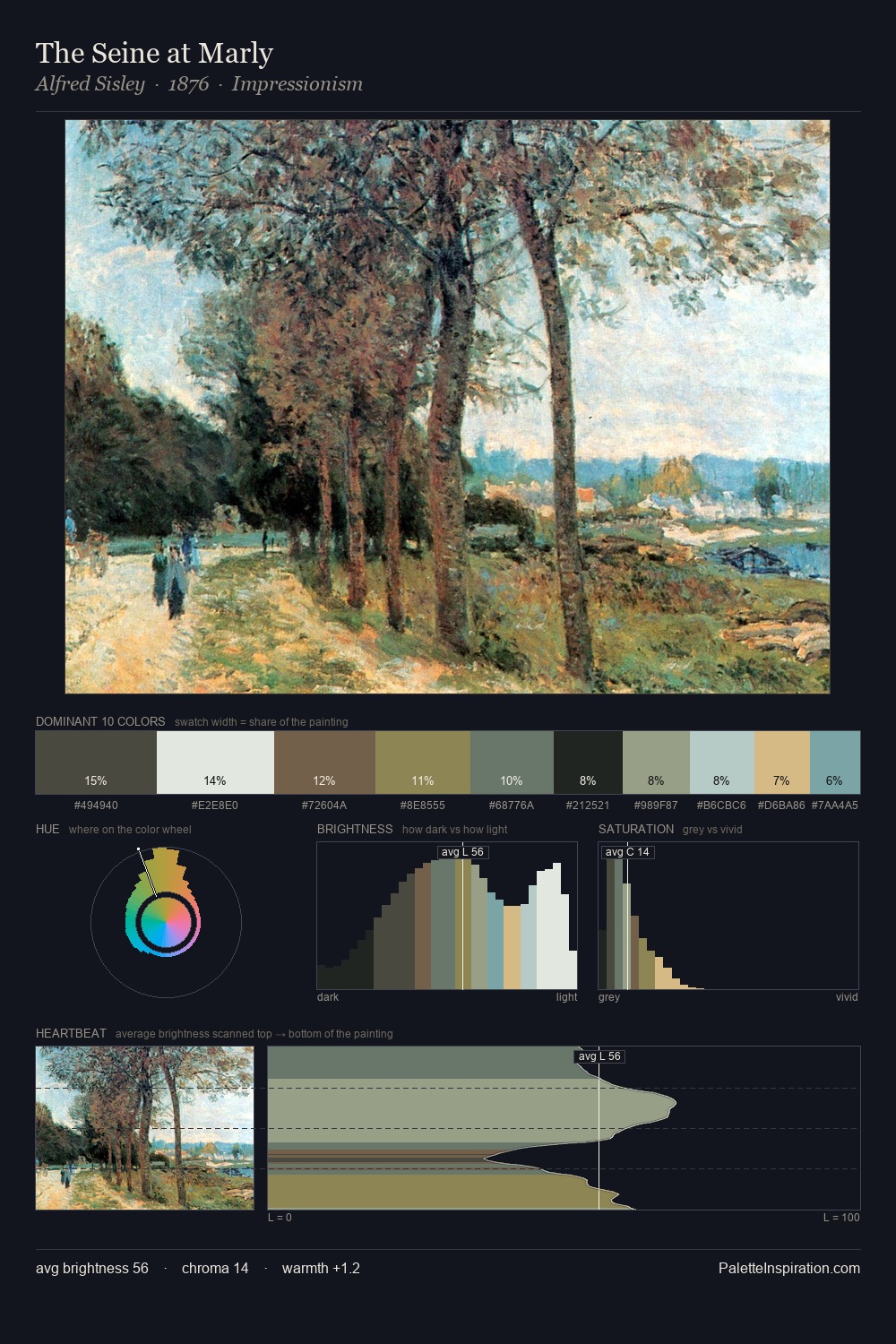Click the title 'The Seine at Marly'

click(x=154, y=53)
